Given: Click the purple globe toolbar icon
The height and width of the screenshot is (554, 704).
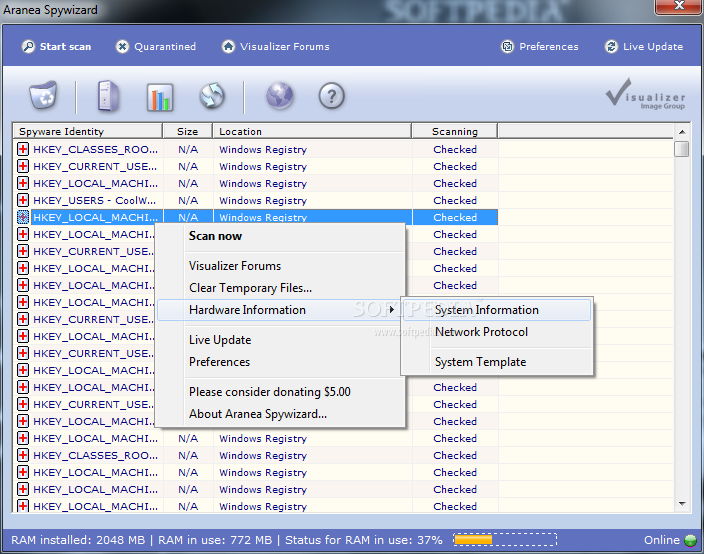Looking at the screenshot, I should (279, 96).
